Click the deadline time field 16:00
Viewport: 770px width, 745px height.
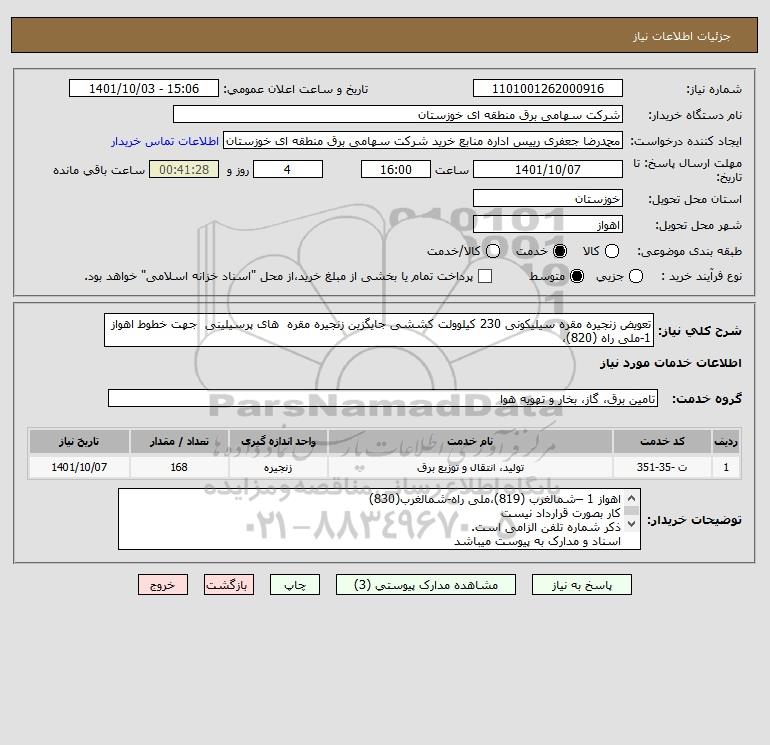(x=396, y=170)
